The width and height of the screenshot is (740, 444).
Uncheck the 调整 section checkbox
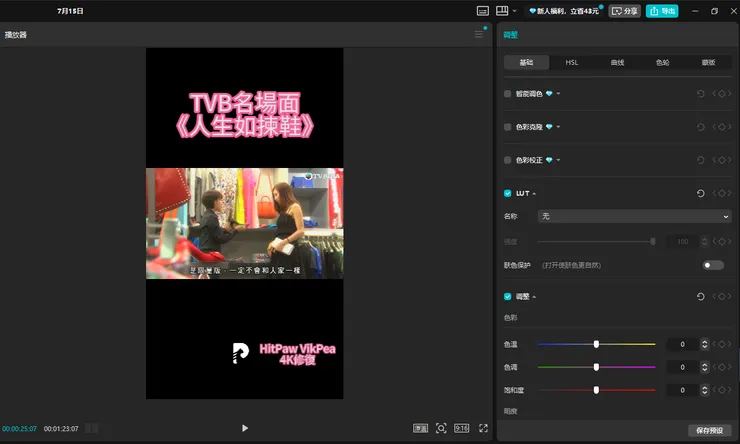[508, 296]
